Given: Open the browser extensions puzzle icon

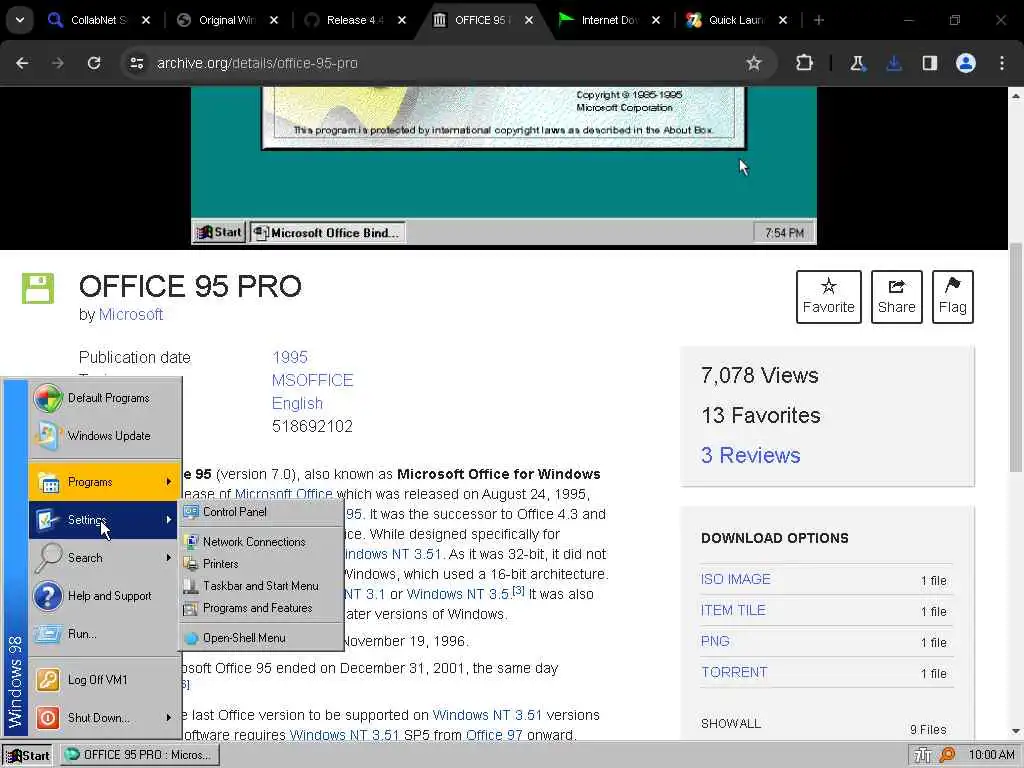Looking at the screenshot, I should 805,63.
